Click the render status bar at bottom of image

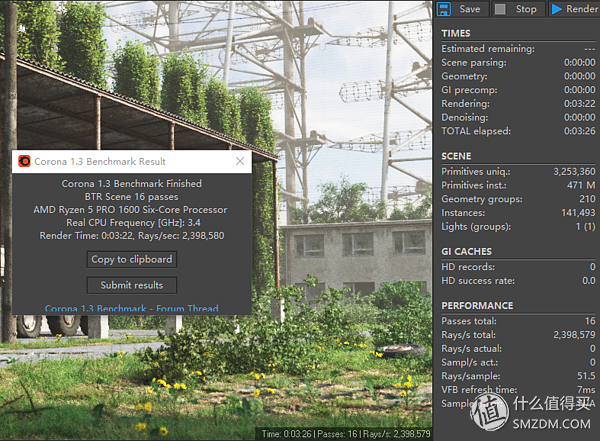point(346,434)
